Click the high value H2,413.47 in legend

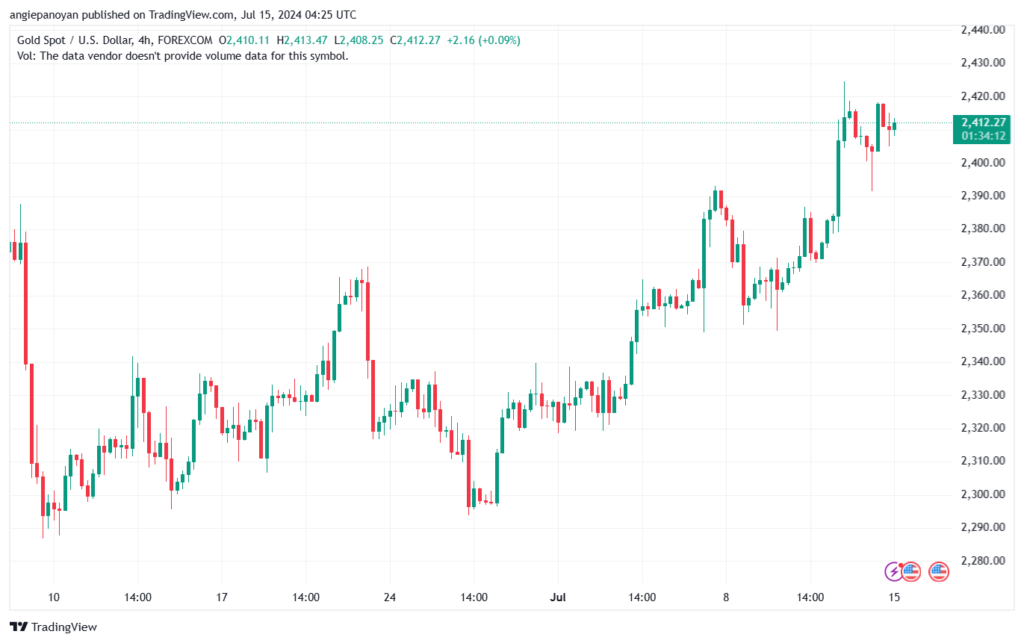(302, 40)
